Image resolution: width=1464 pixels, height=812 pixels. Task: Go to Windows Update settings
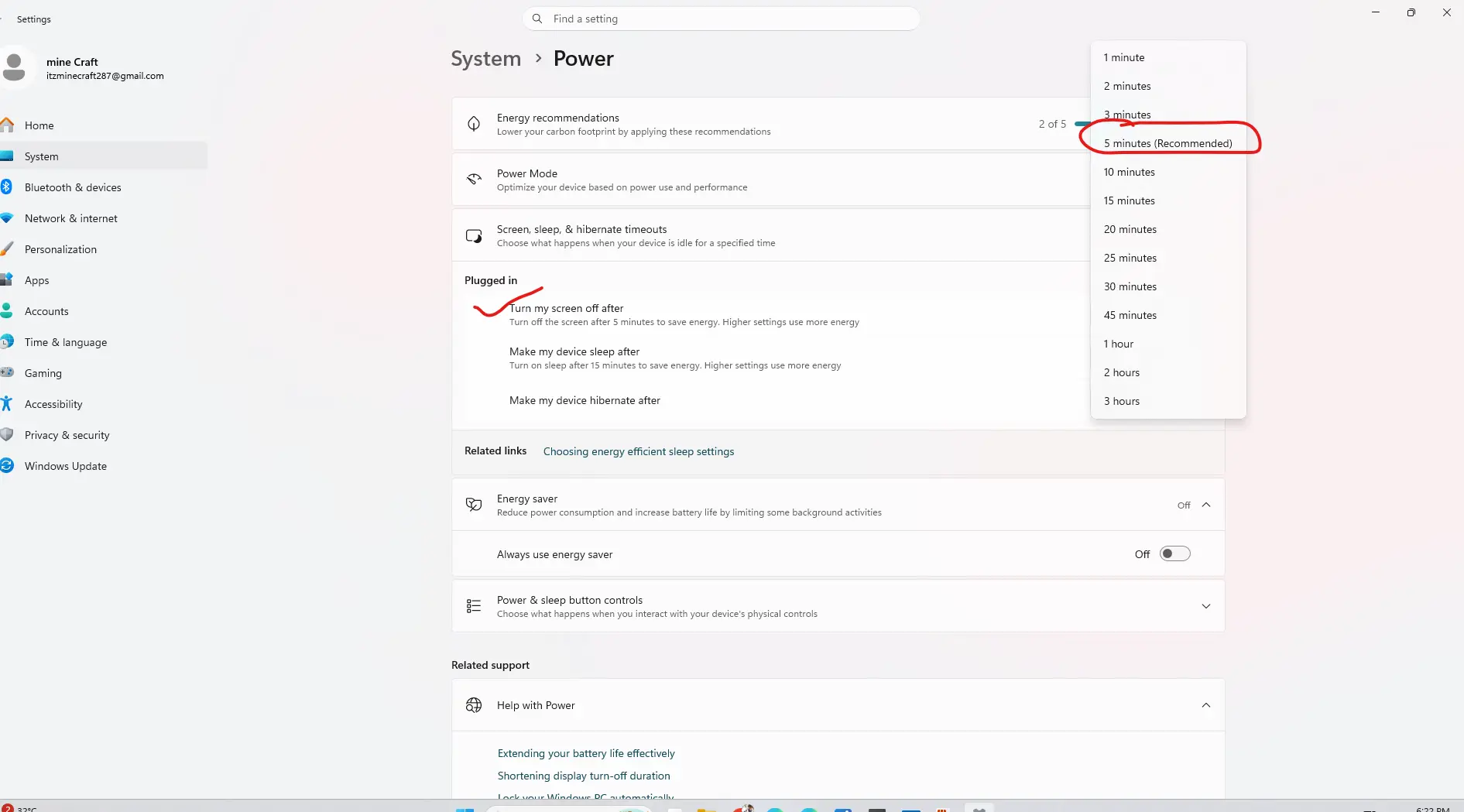(x=66, y=466)
